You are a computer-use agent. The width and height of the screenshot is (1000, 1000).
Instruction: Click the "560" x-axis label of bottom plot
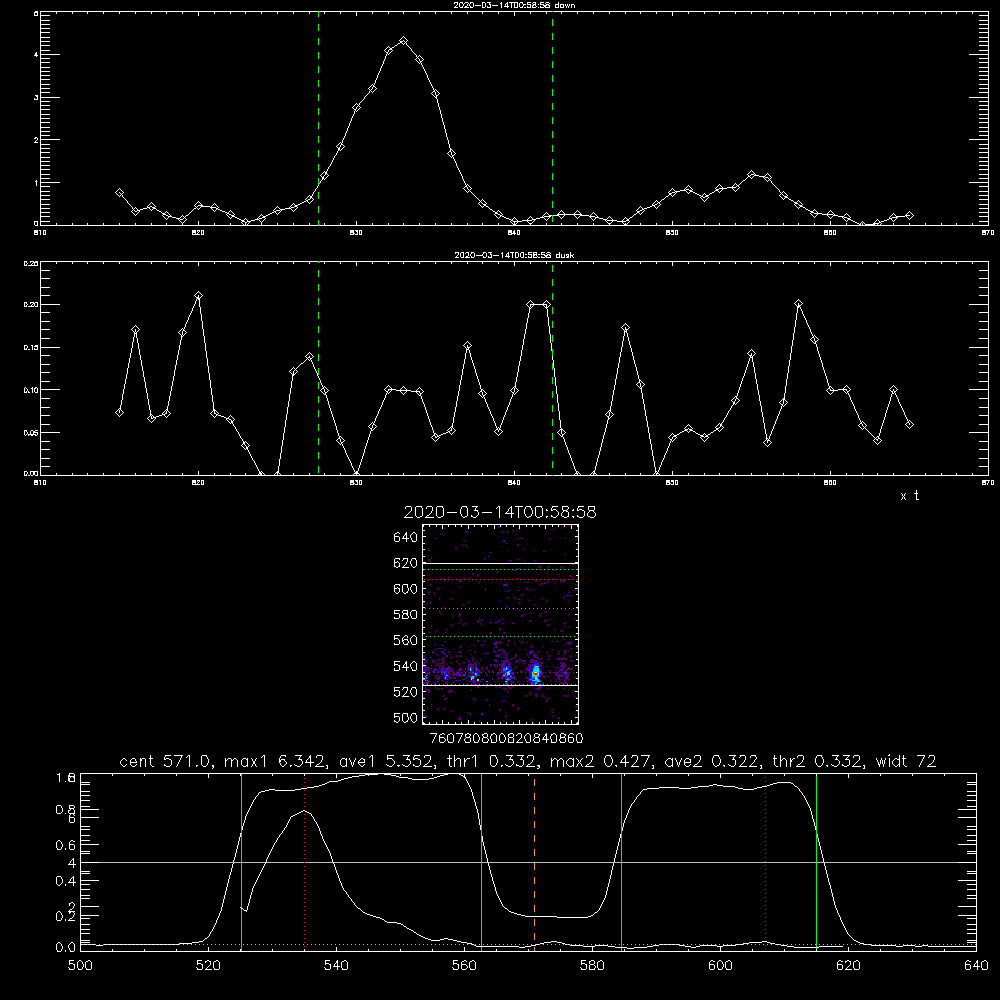click(464, 966)
